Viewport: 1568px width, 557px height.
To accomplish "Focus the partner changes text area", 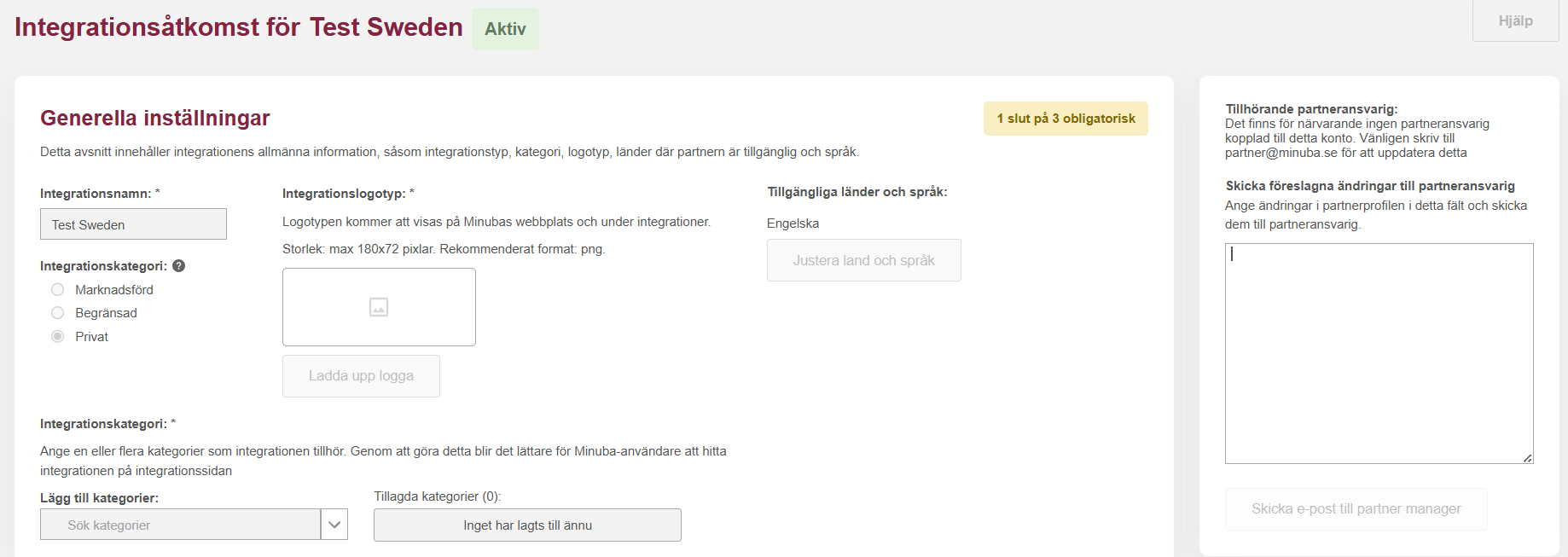I will [x=1379, y=353].
